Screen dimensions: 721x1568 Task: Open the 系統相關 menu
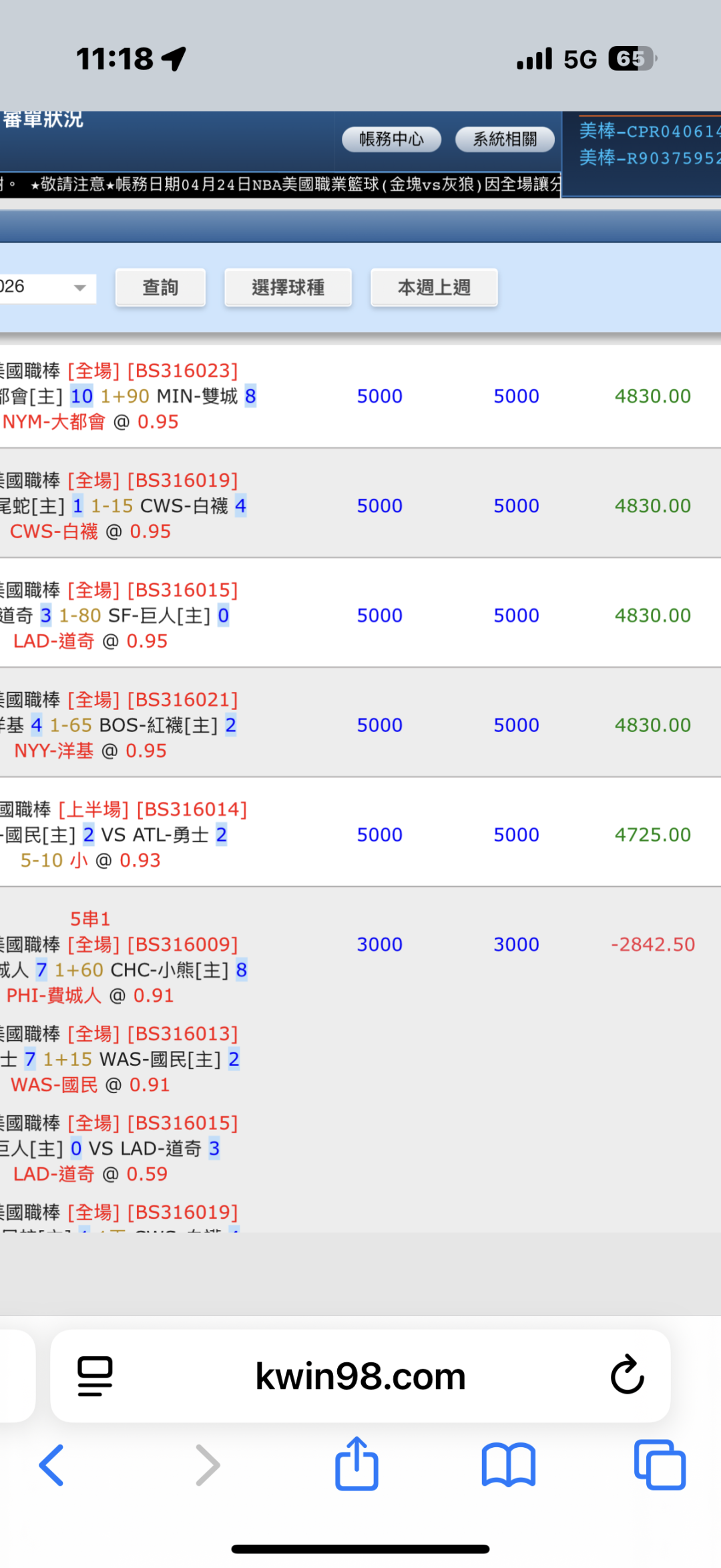point(505,139)
